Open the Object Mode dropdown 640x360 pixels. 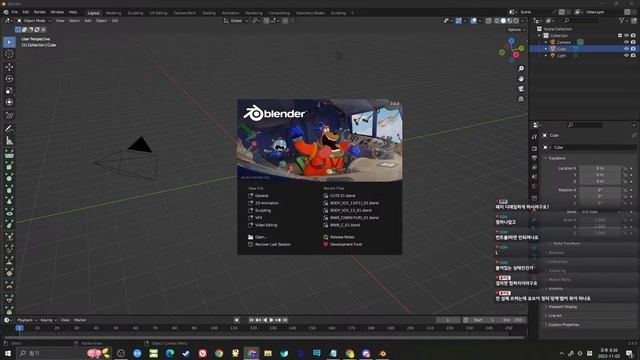coord(34,20)
